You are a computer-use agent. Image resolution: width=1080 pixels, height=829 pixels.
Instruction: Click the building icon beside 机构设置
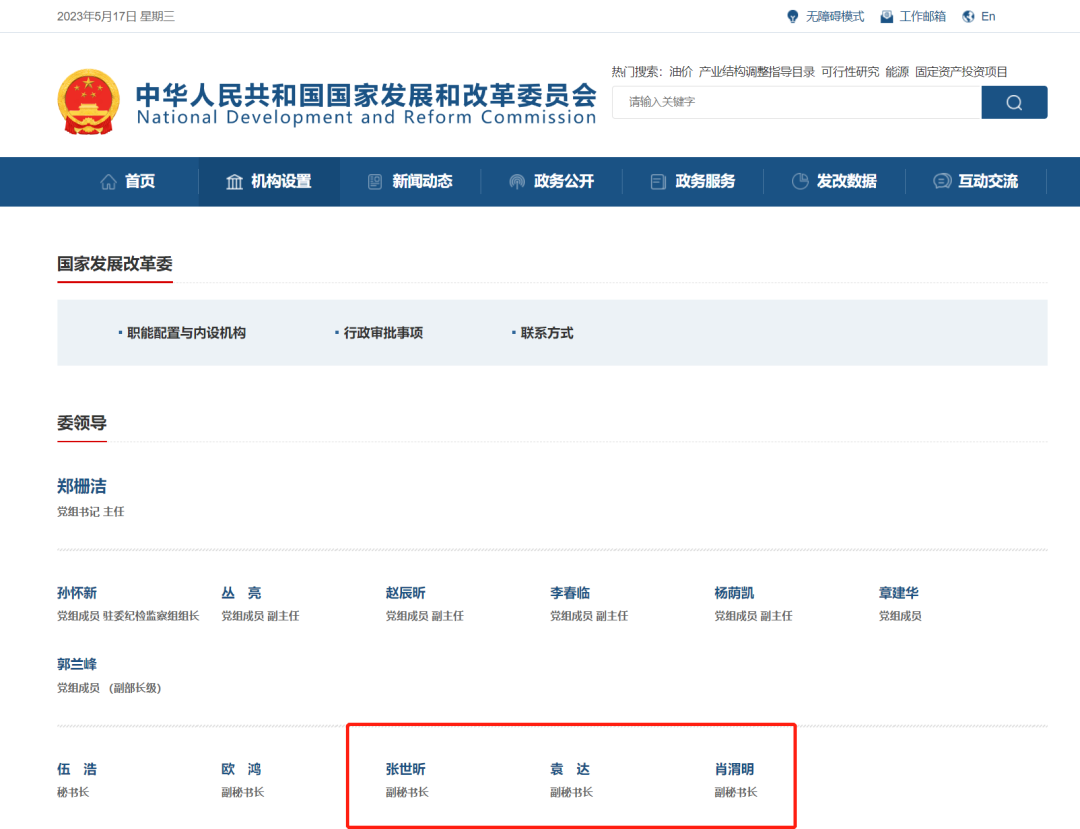235,182
